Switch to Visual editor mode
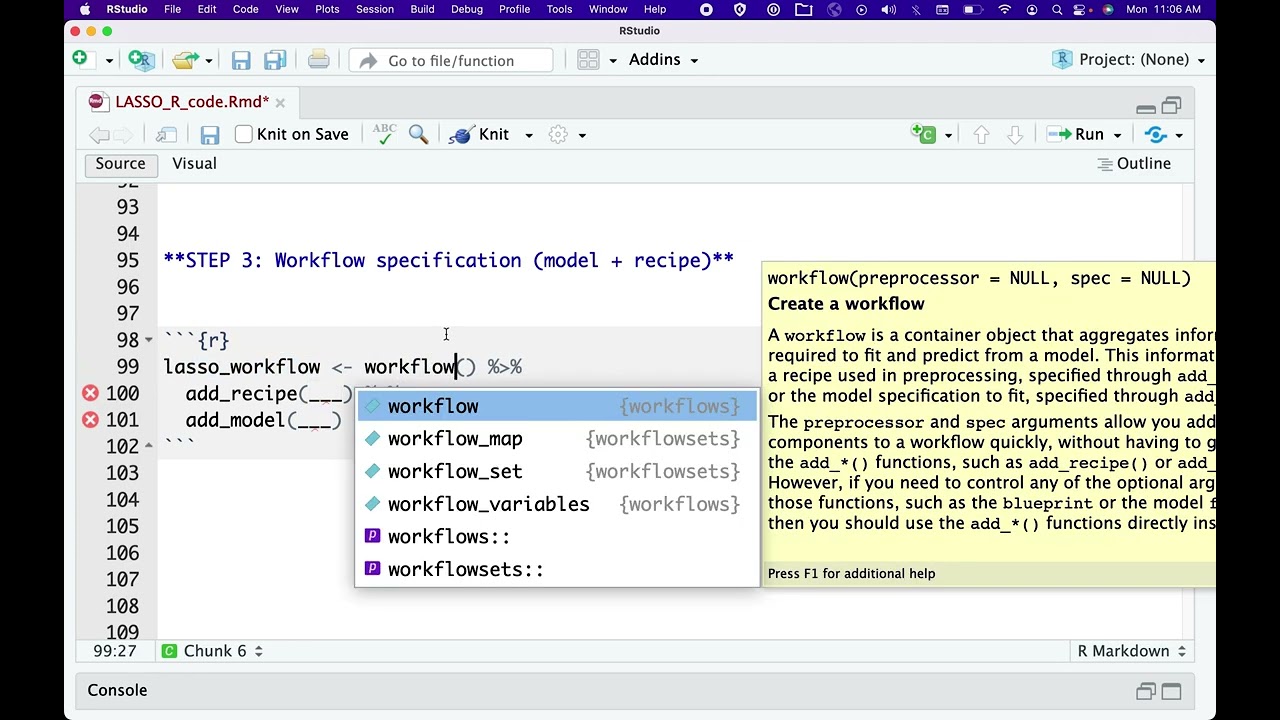This screenshot has height=720, width=1280. [x=194, y=164]
